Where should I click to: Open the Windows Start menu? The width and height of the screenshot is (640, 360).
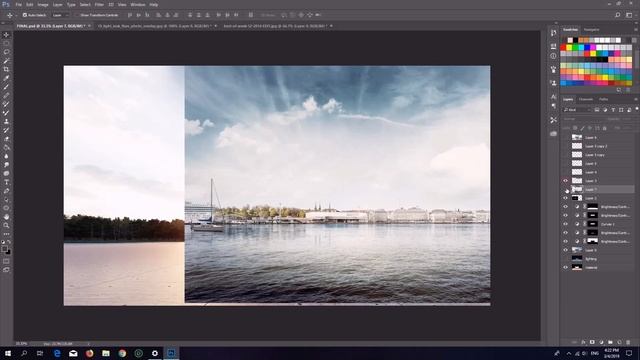pos(7,353)
